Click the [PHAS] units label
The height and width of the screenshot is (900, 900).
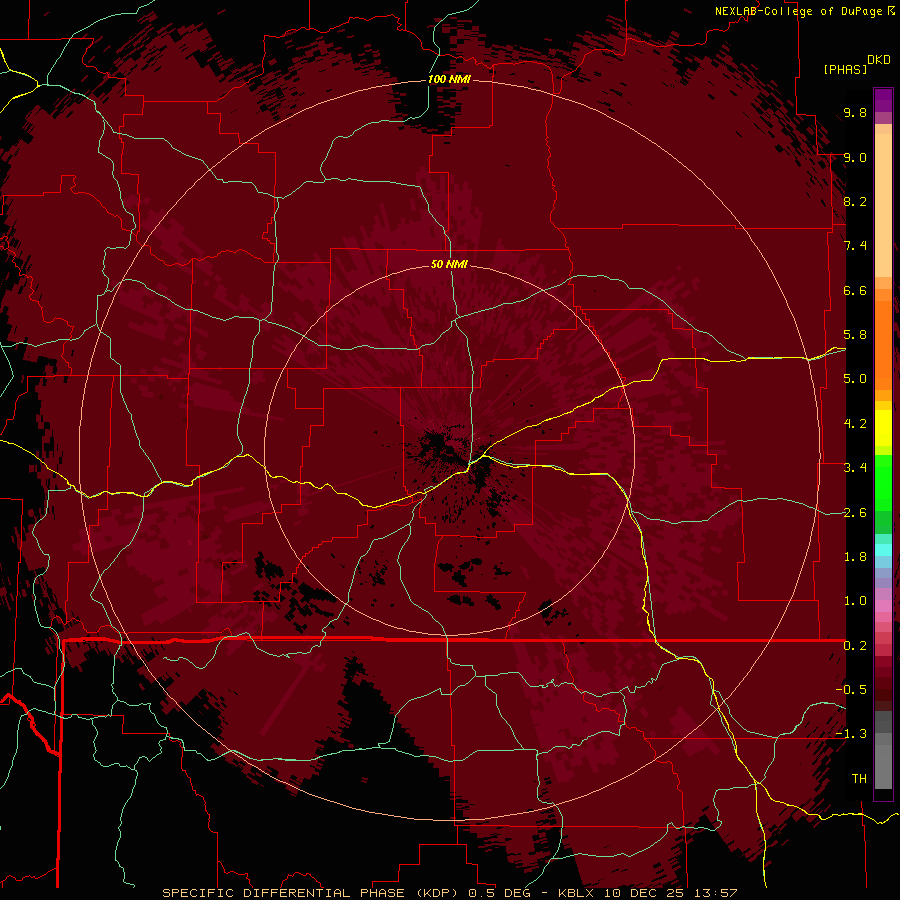click(x=845, y=69)
